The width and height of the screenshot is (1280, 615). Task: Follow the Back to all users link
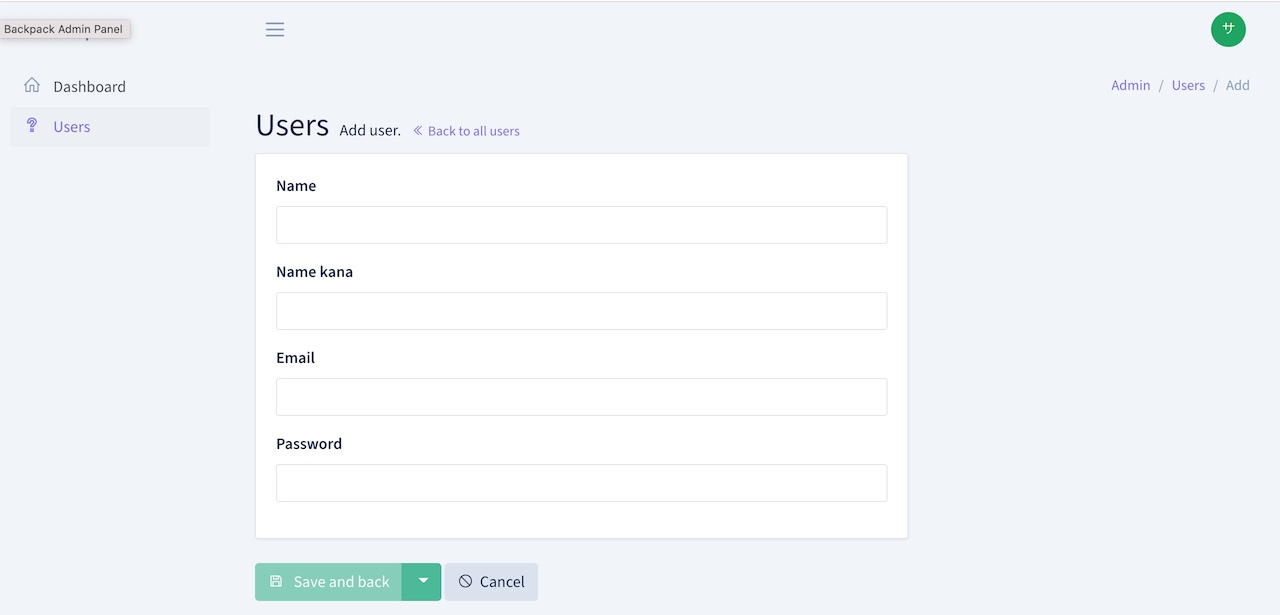[x=473, y=131]
